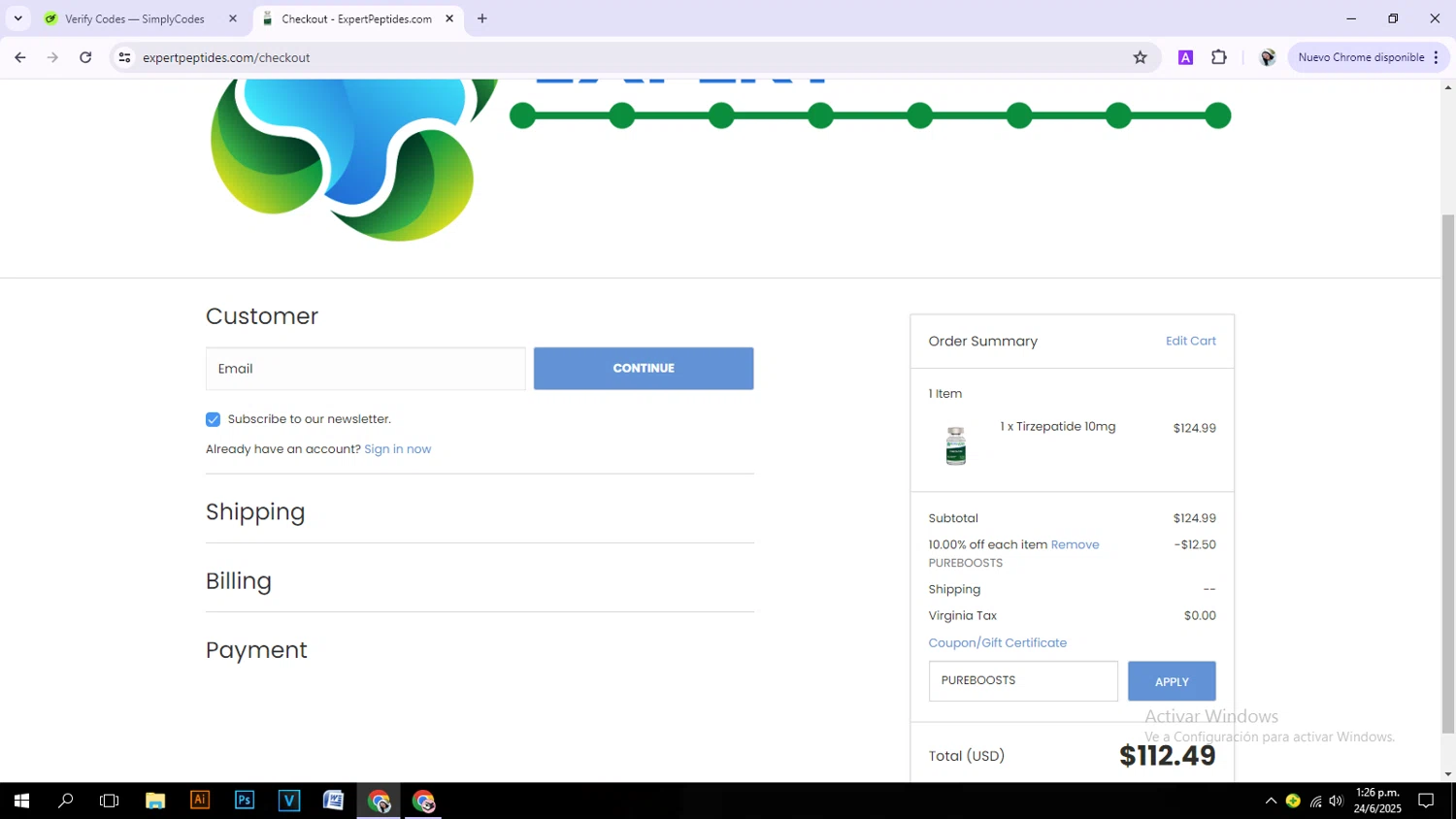Screen dimensions: 1456x819
Task: Open Windows taskbar search
Action: 66,801
